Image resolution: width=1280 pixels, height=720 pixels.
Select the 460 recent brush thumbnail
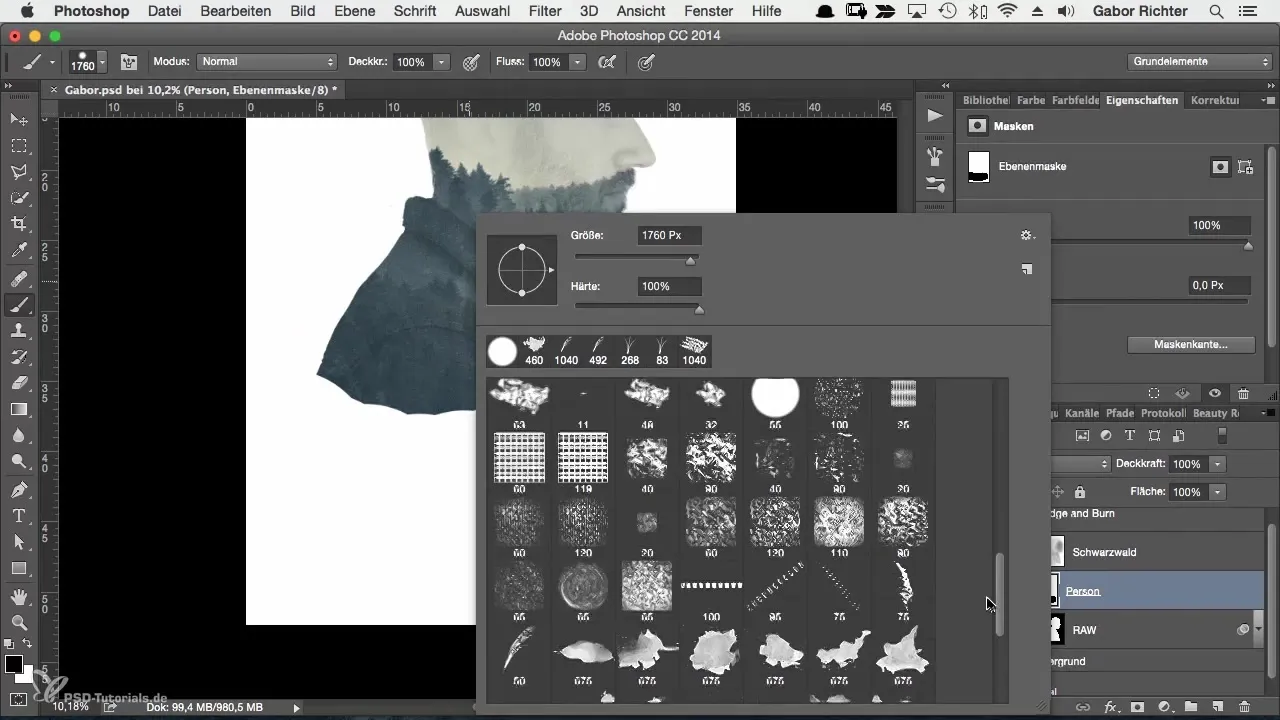tap(534, 351)
